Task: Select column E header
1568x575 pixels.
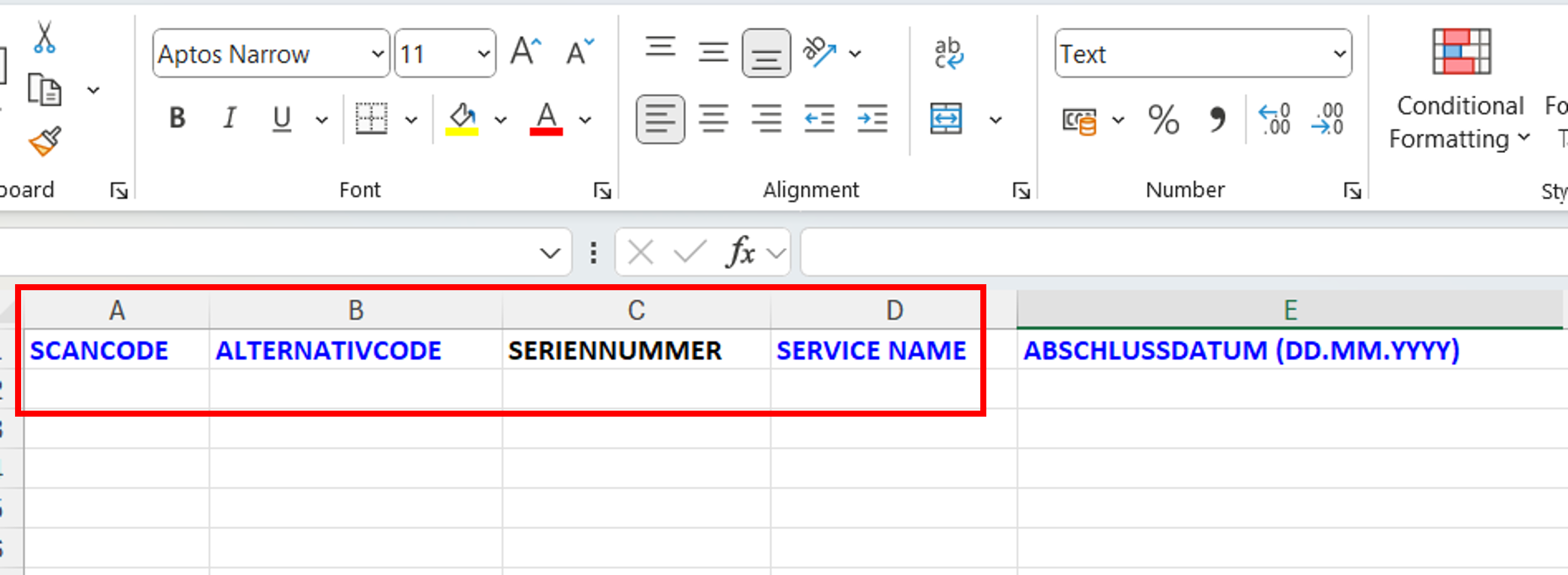Action: click(1289, 310)
